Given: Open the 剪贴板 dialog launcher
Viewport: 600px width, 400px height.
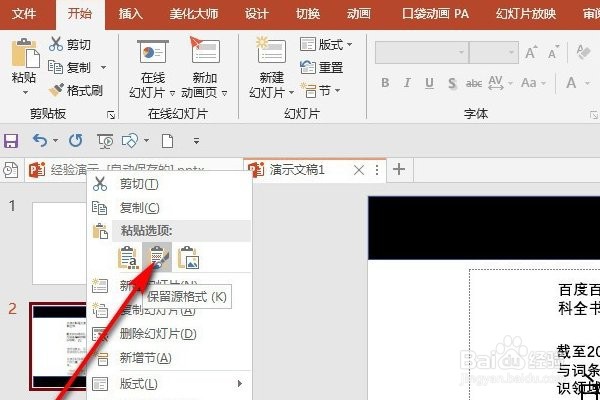Looking at the screenshot, I should tap(111, 115).
